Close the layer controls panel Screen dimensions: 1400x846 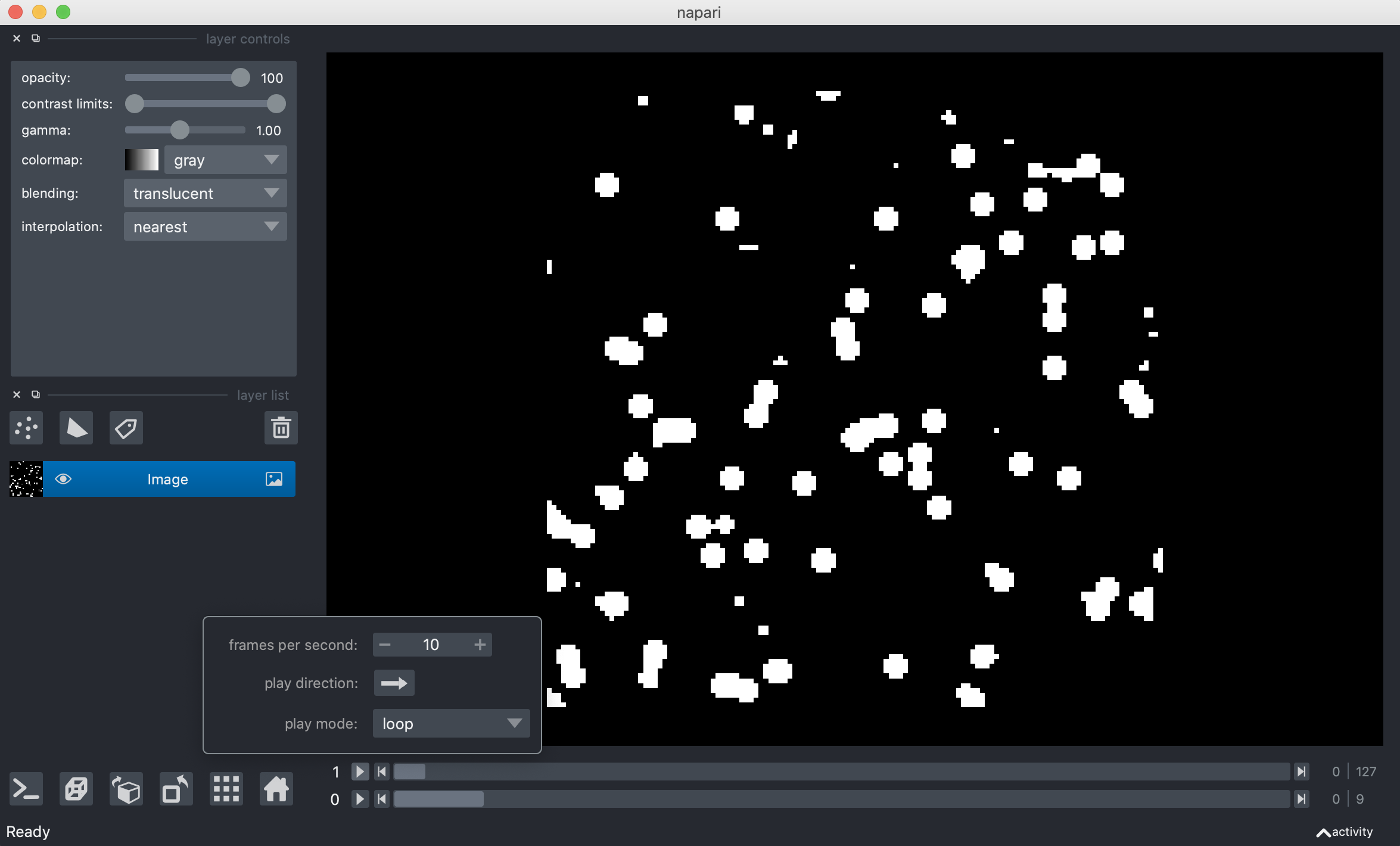(x=17, y=39)
